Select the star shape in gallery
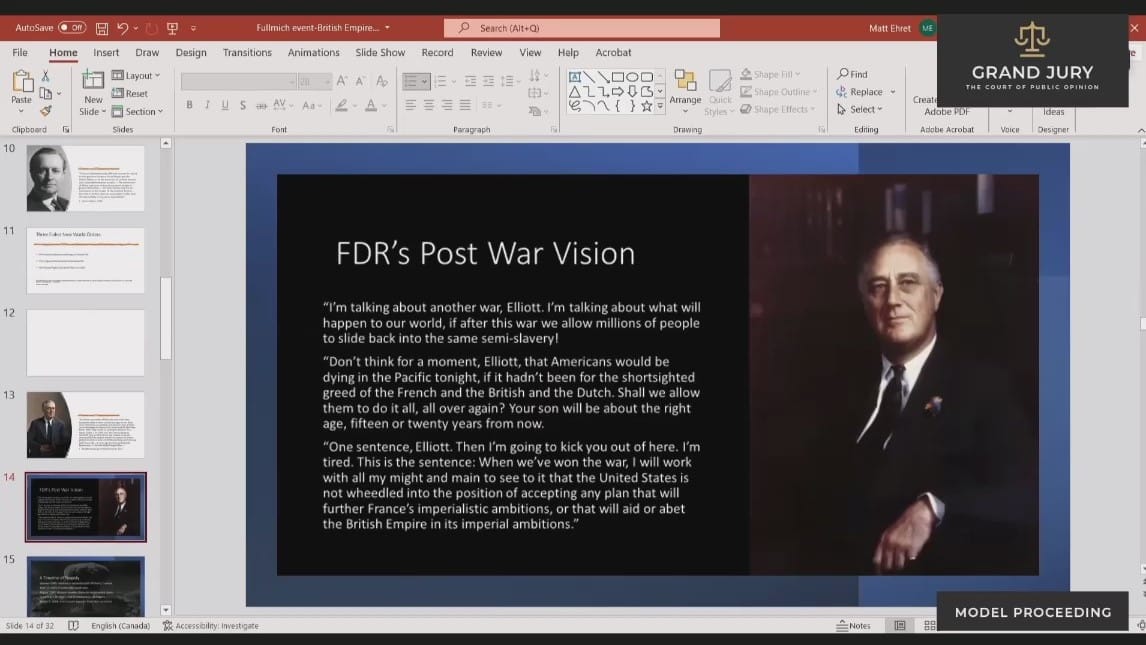 click(646, 106)
